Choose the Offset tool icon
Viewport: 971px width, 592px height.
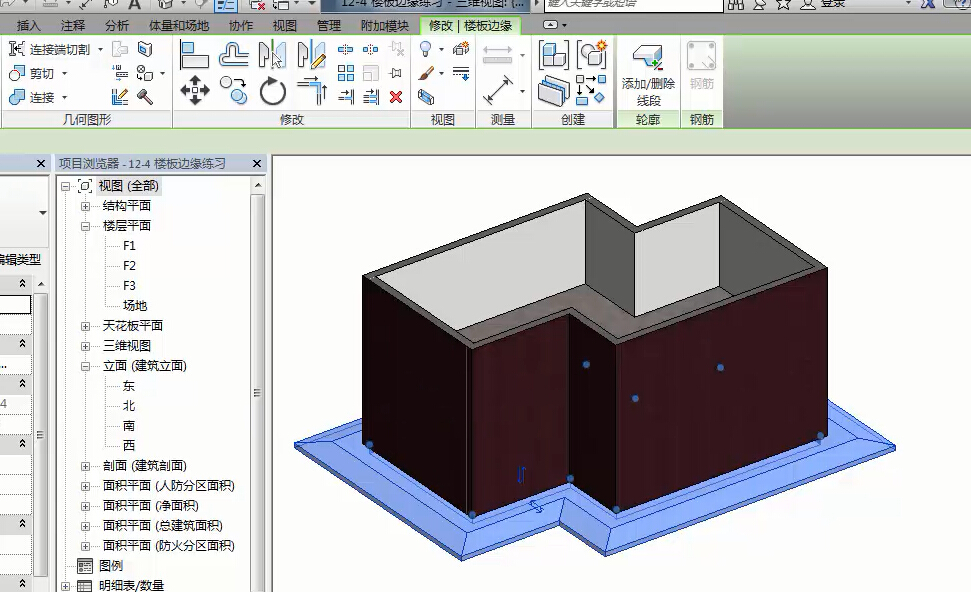(234, 54)
